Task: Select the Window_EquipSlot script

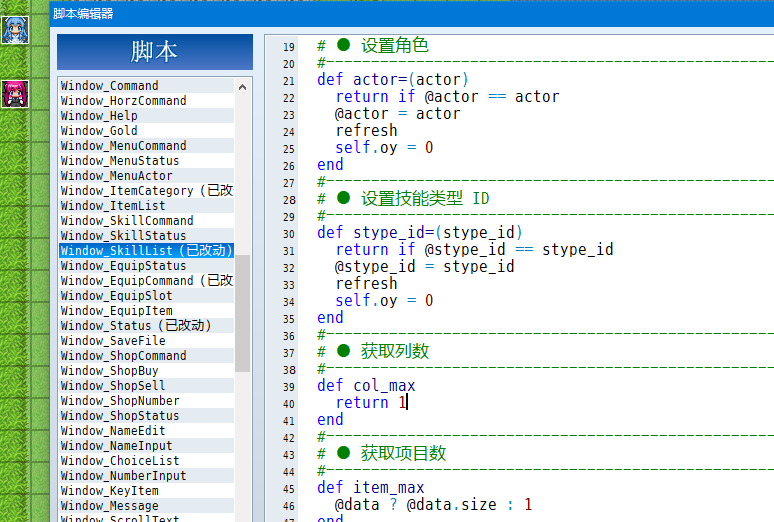Action: 147,295
